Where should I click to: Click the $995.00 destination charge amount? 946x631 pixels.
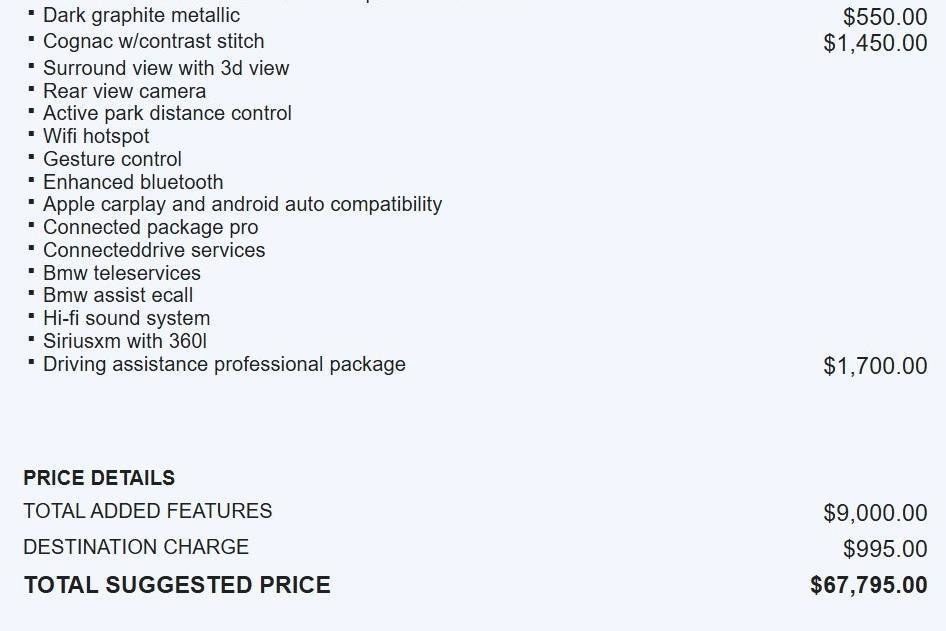click(x=885, y=549)
